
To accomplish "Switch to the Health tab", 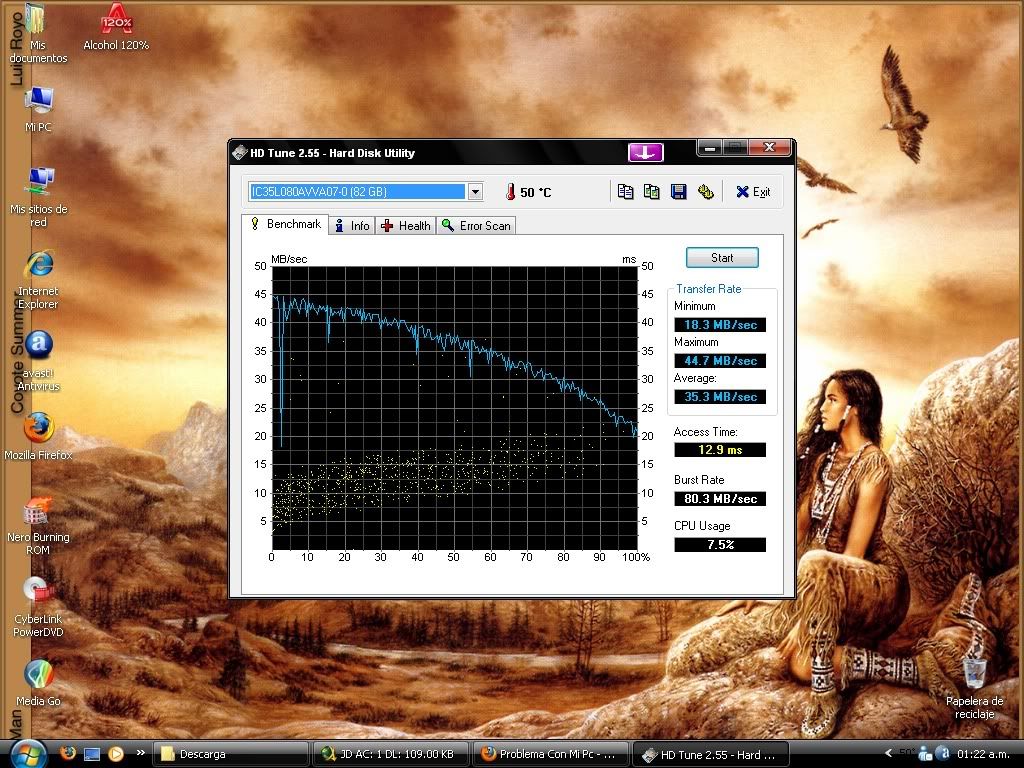I will 406,225.
